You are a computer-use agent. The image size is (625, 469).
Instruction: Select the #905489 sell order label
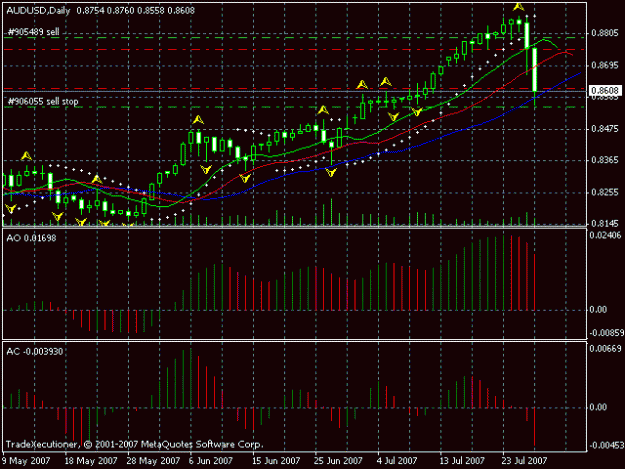click(x=34, y=32)
